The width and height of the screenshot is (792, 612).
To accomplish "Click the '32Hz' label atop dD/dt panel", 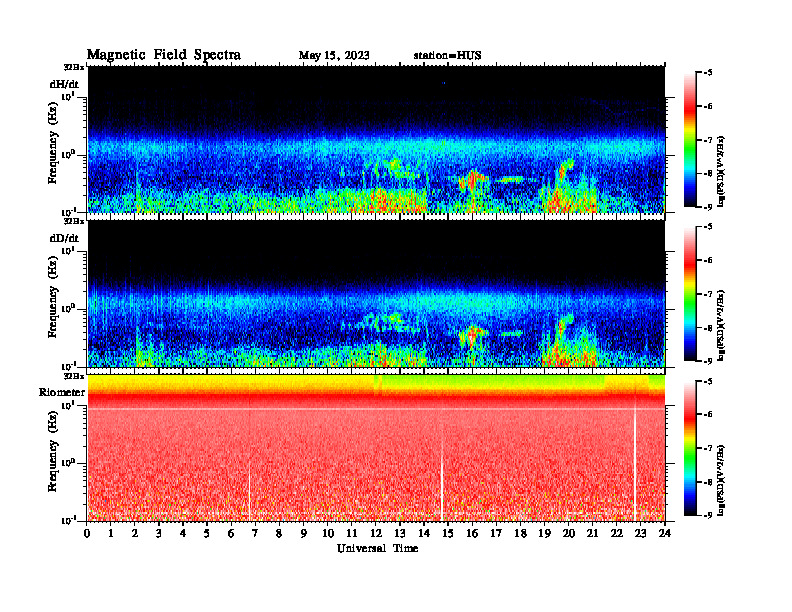I will [74, 221].
